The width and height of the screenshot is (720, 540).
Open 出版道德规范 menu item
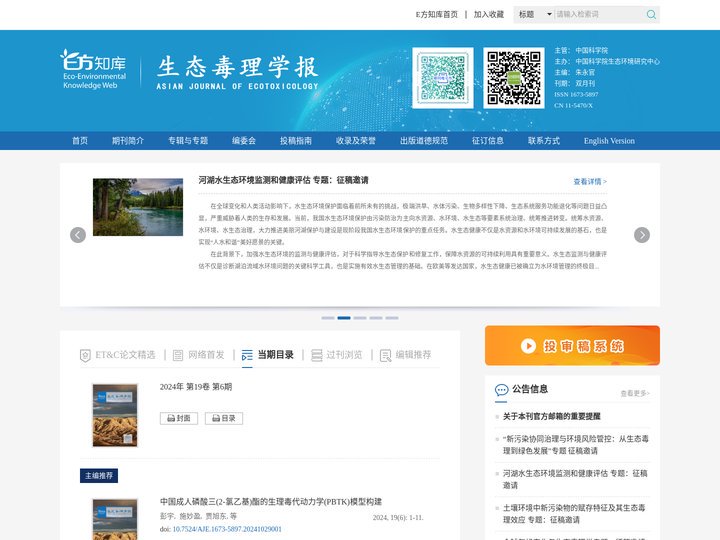(x=424, y=141)
